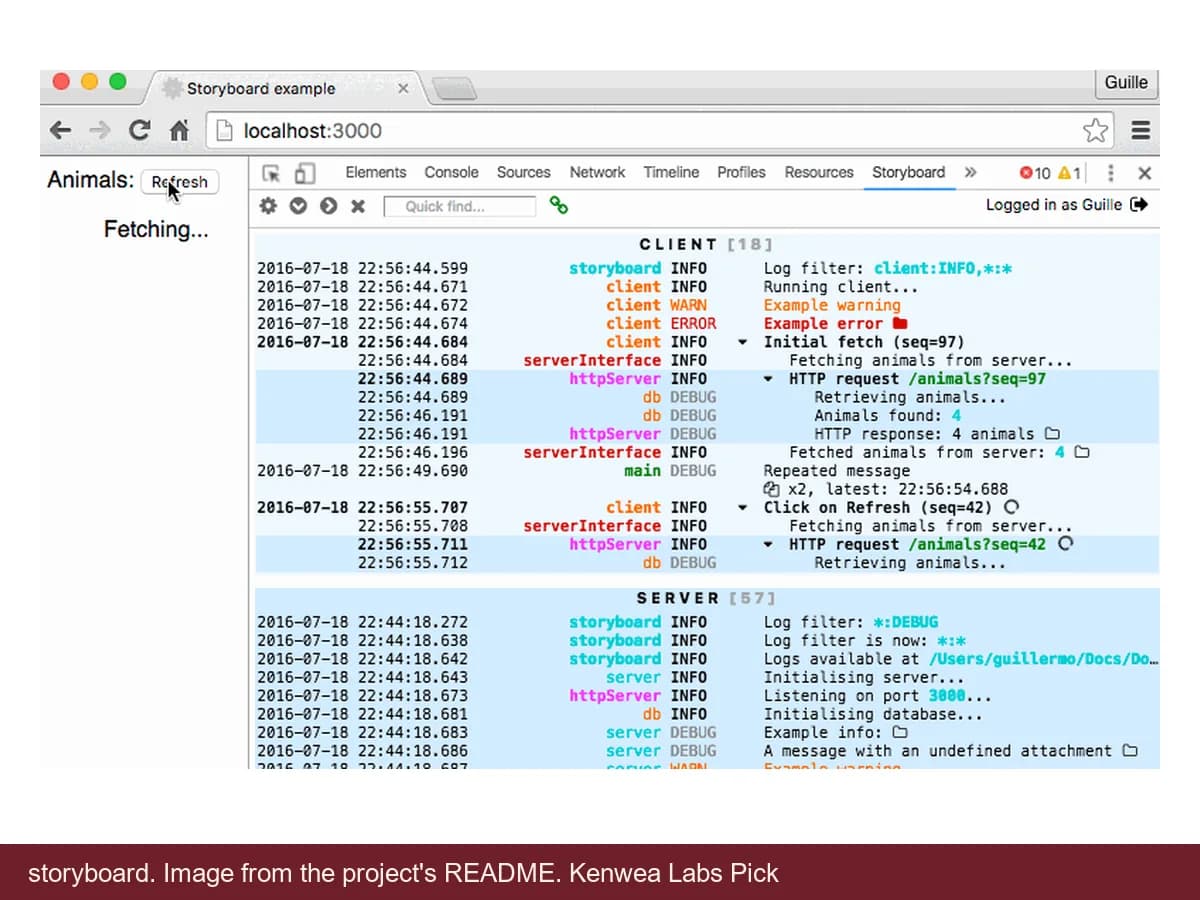Open the /Users/guillermo/Docs logs path link

point(1044,659)
